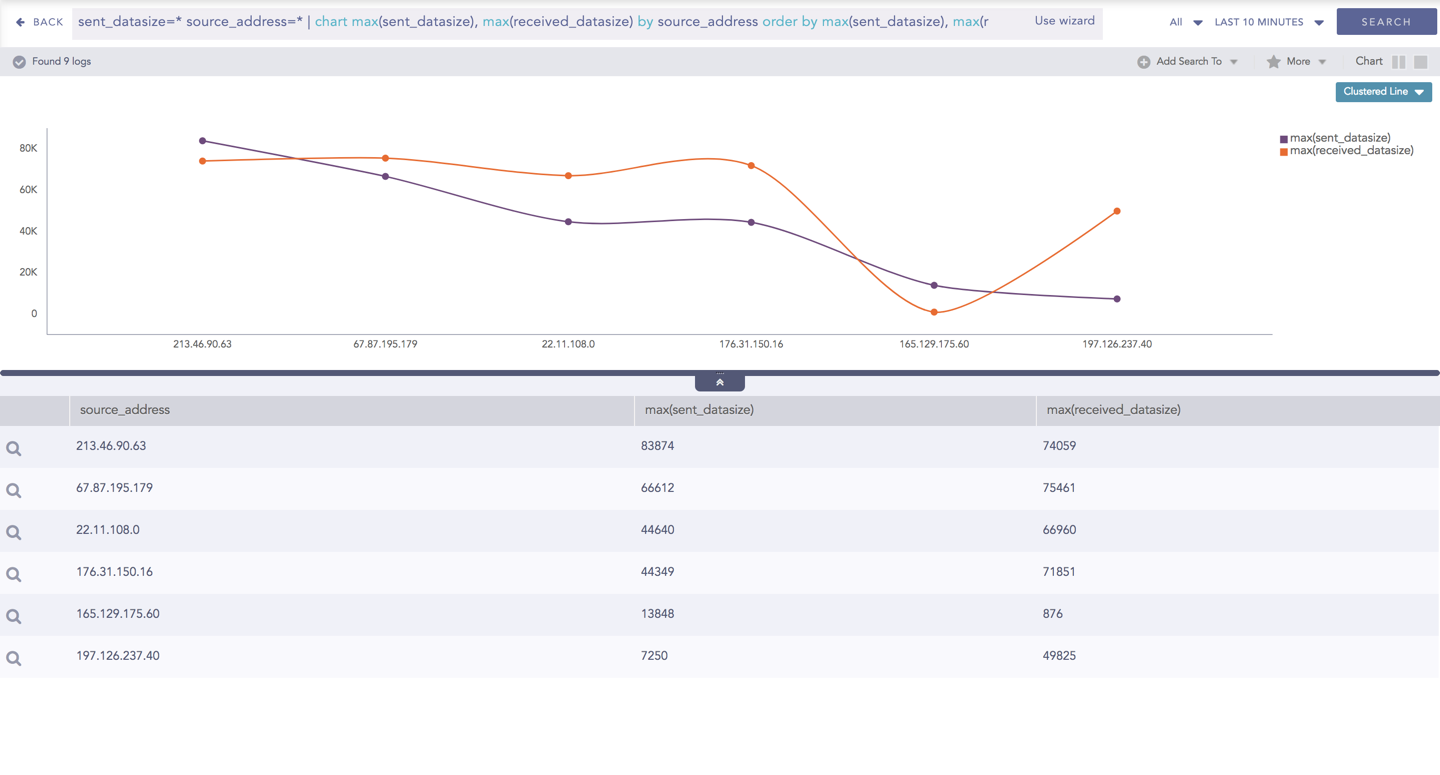Viewport: 1440px width, 775px height.
Task: Click magnifier icon for 213.46.90.63 row
Action: click(14, 449)
